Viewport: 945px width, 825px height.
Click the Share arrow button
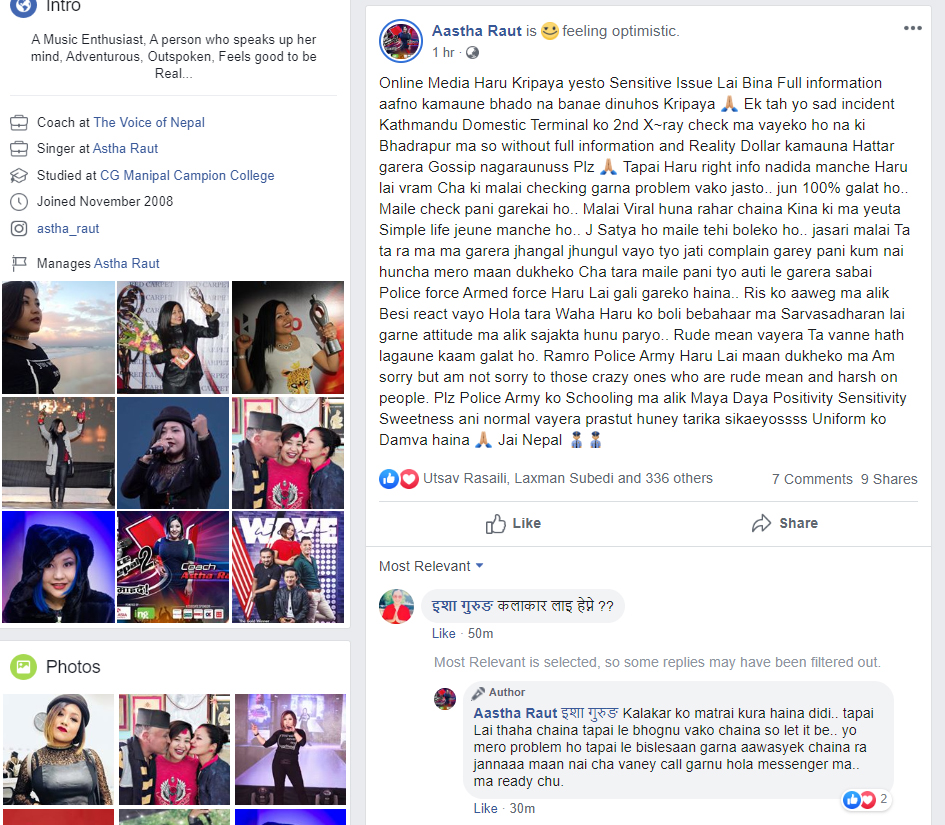pyautogui.click(x=785, y=523)
